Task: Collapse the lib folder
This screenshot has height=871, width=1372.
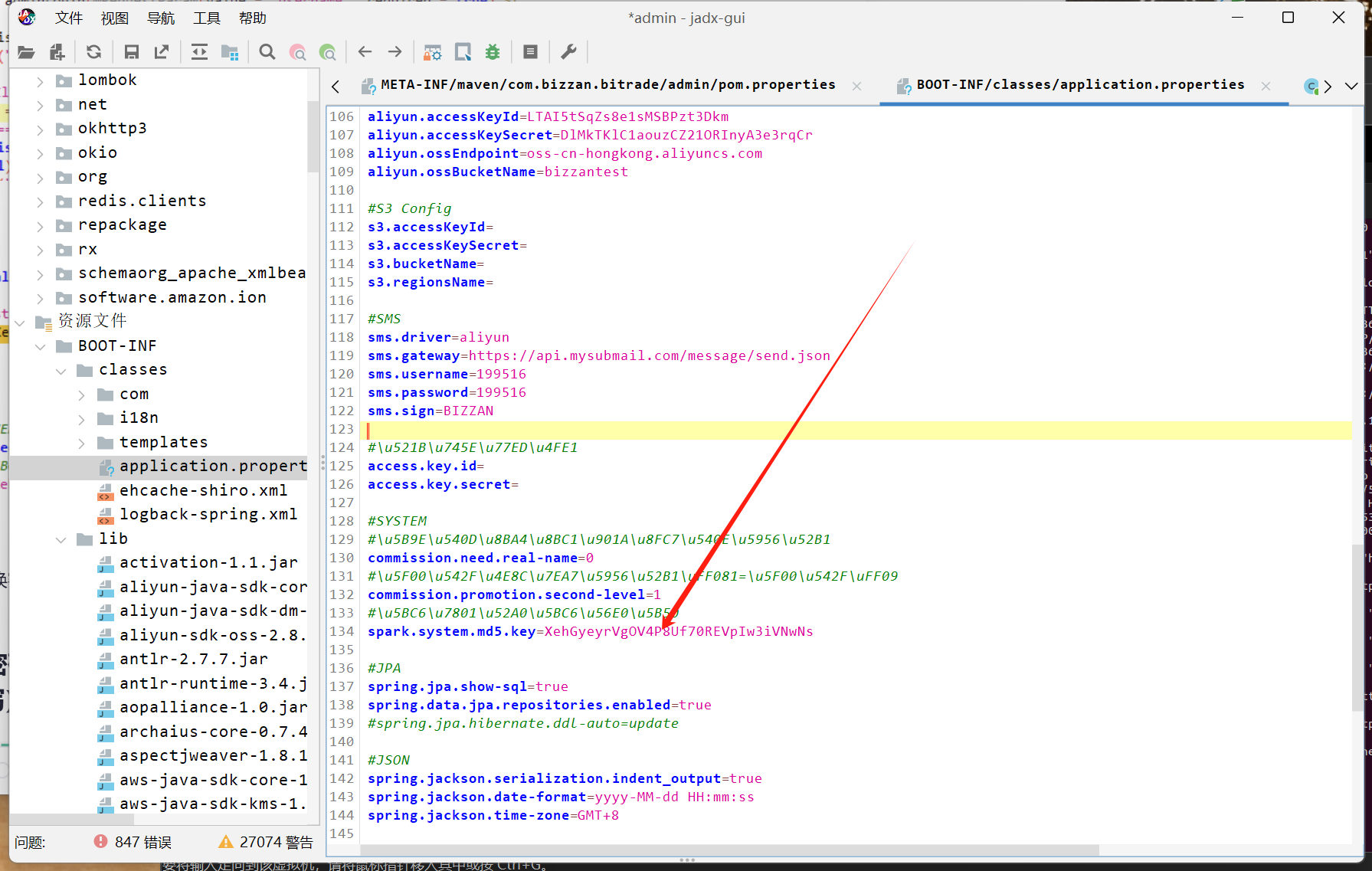Action: [x=61, y=539]
